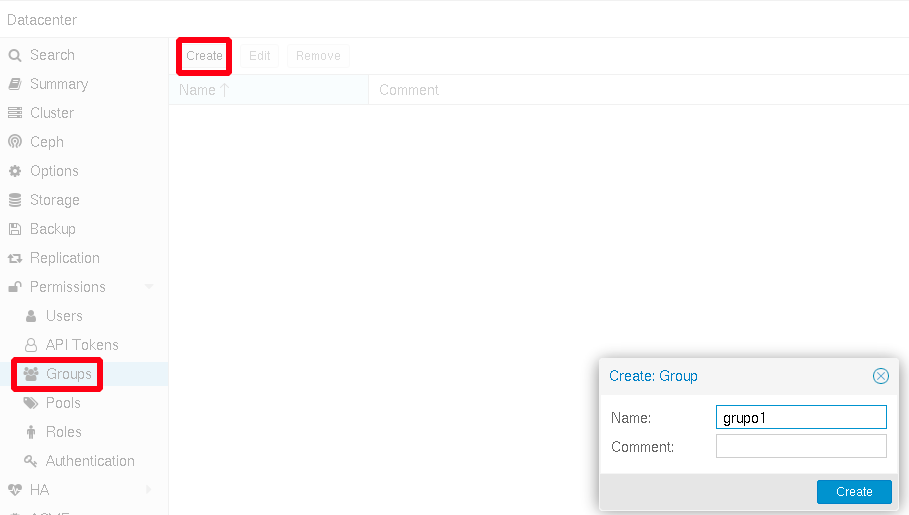Open the Roles sidebar item

click(x=63, y=432)
